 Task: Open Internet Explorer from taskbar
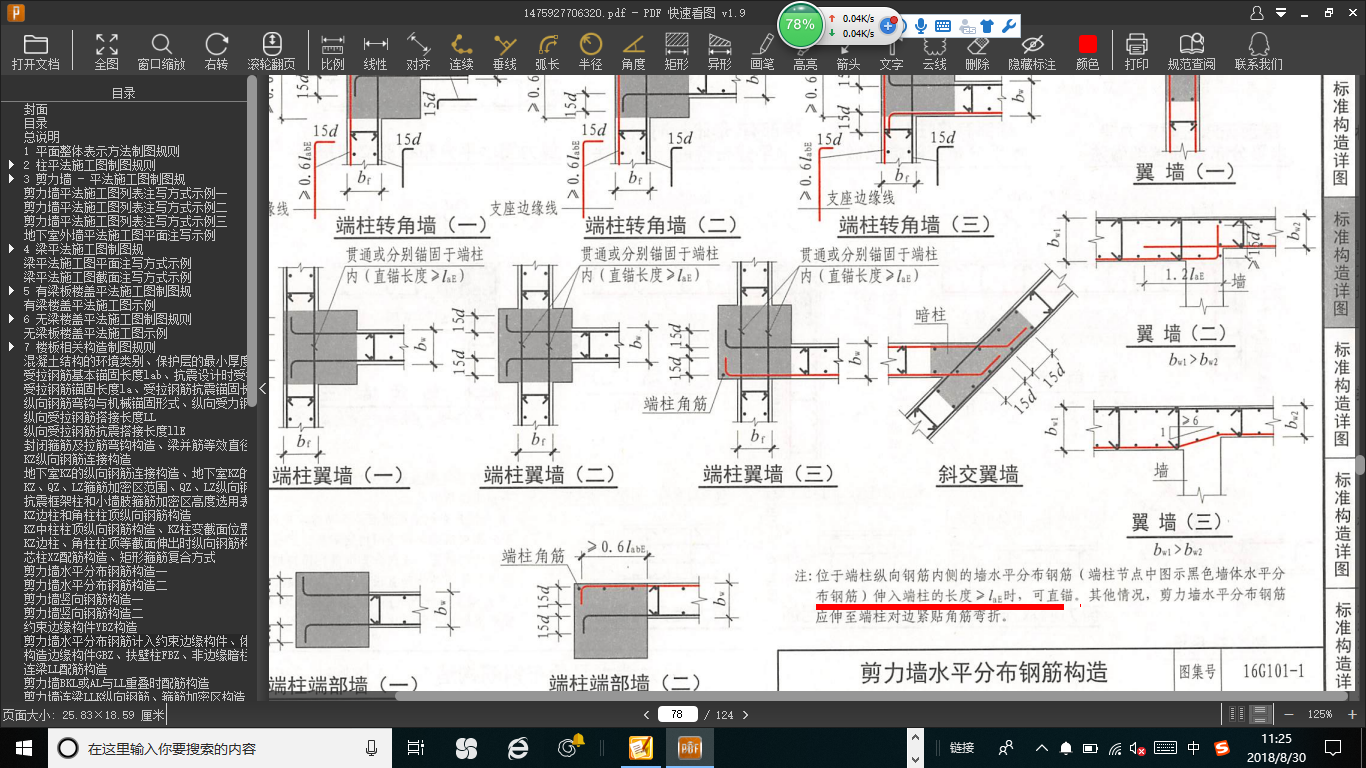[x=517, y=747]
